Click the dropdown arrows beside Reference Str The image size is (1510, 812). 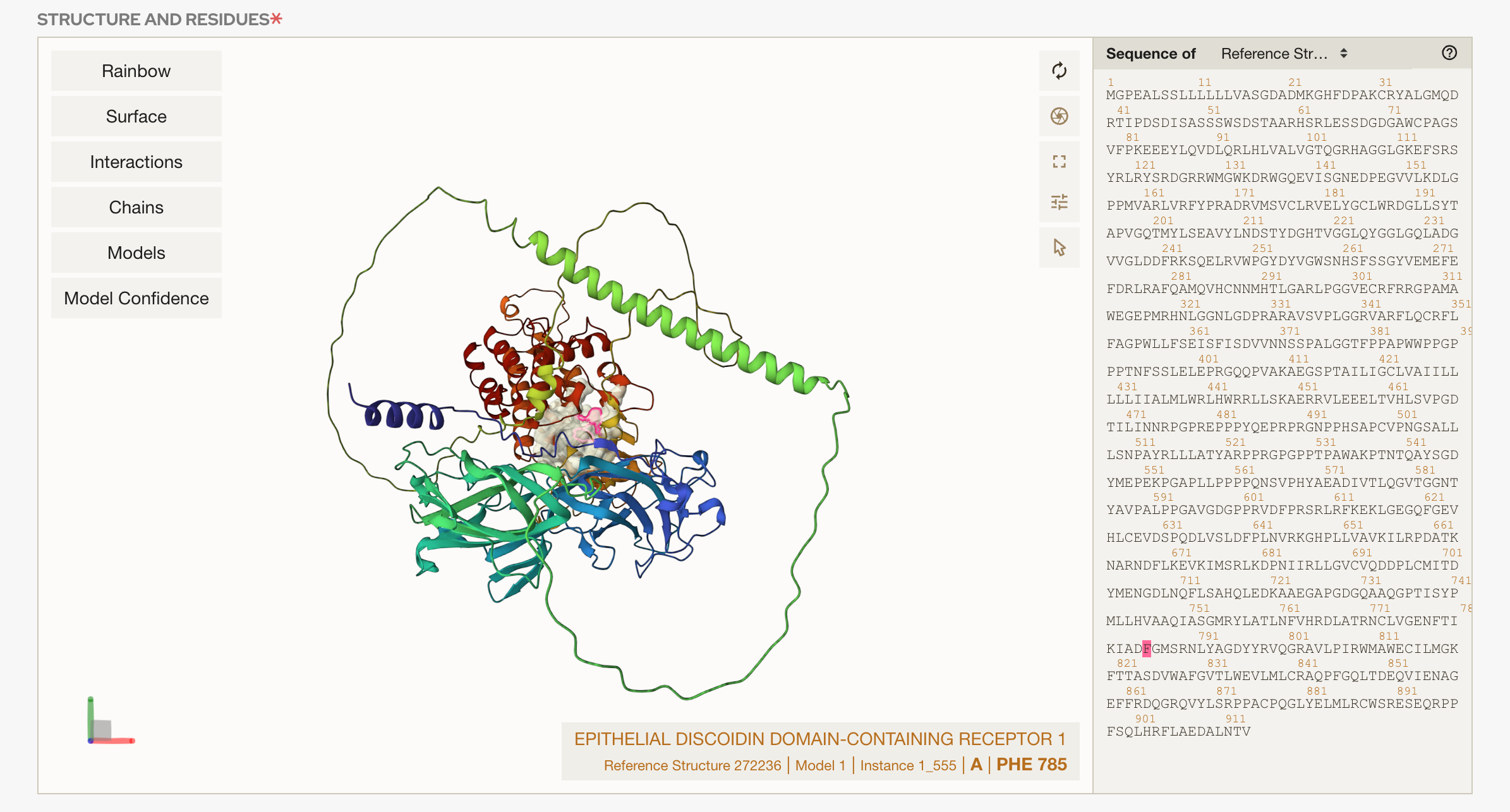point(1344,54)
